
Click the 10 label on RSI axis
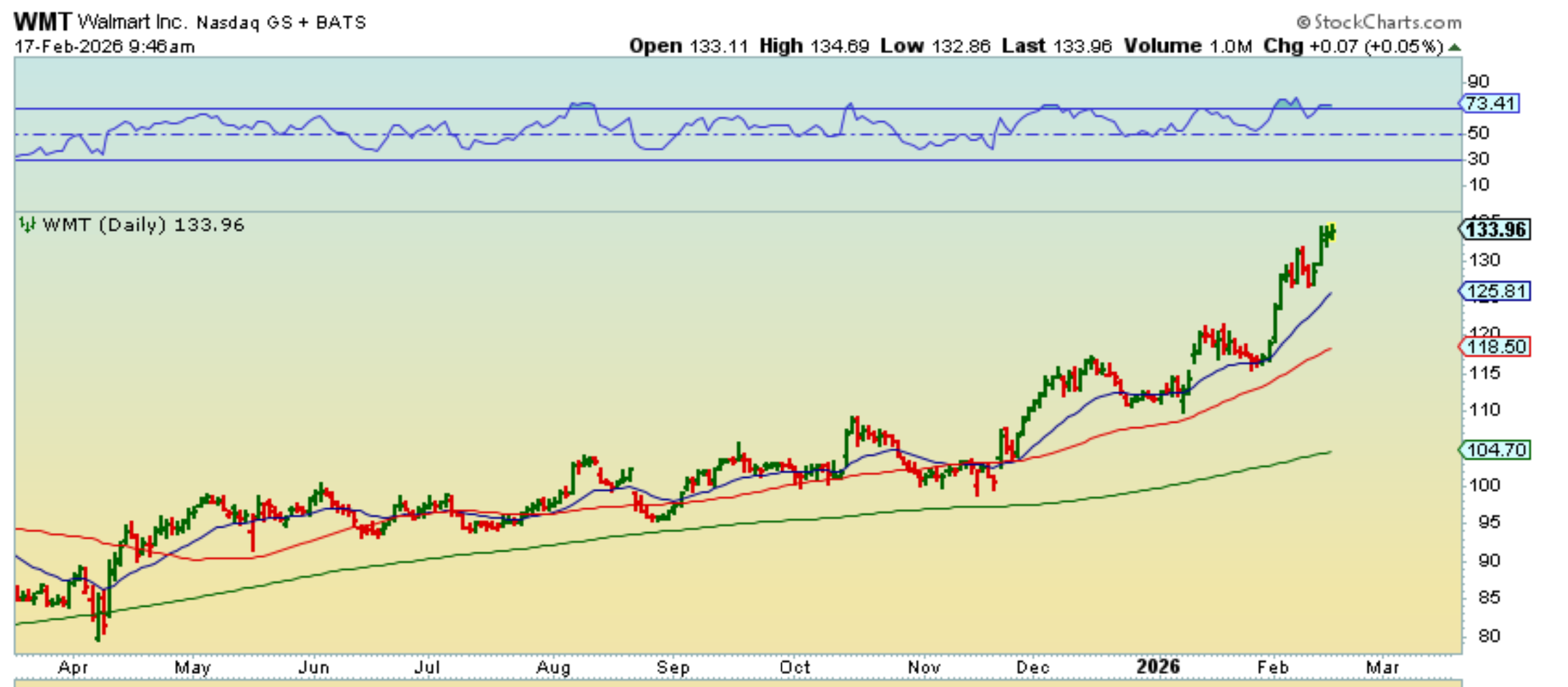pos(1478,185)
